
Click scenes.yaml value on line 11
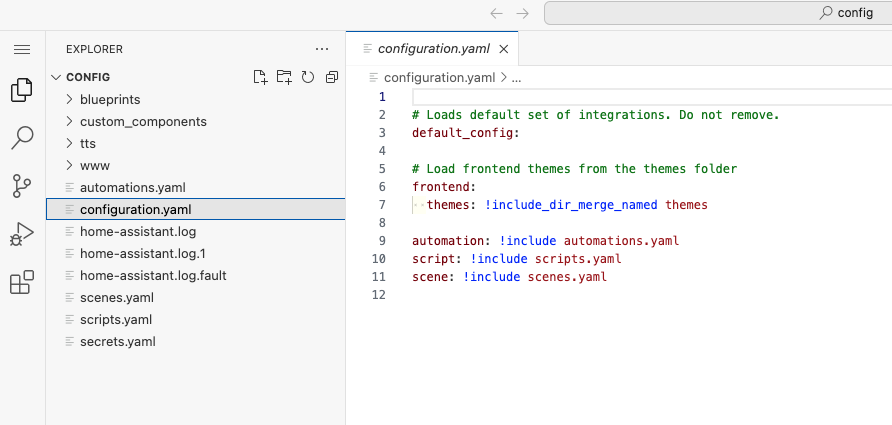click(567, 277)
